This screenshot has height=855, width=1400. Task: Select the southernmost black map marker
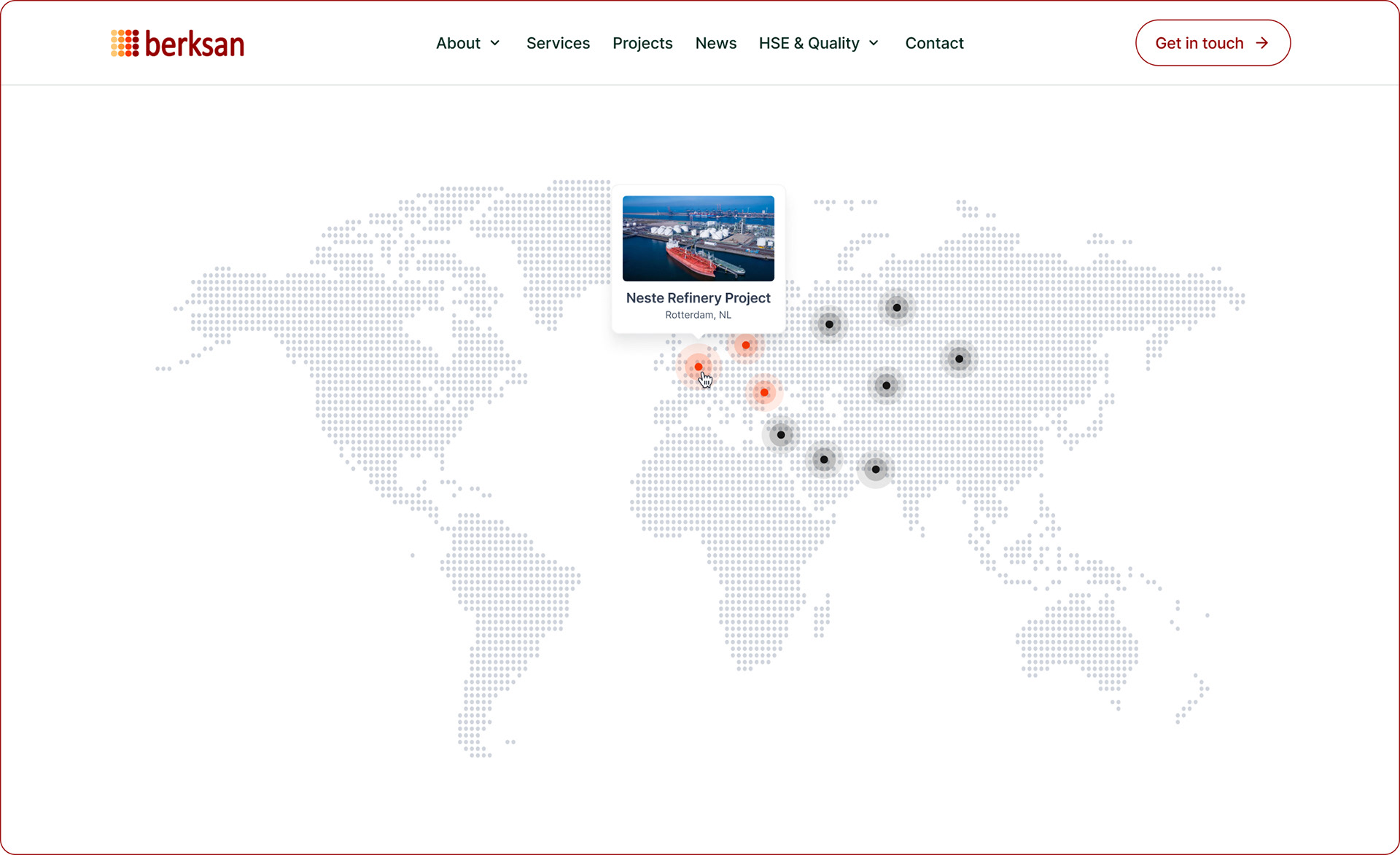[x=876, y=469]
